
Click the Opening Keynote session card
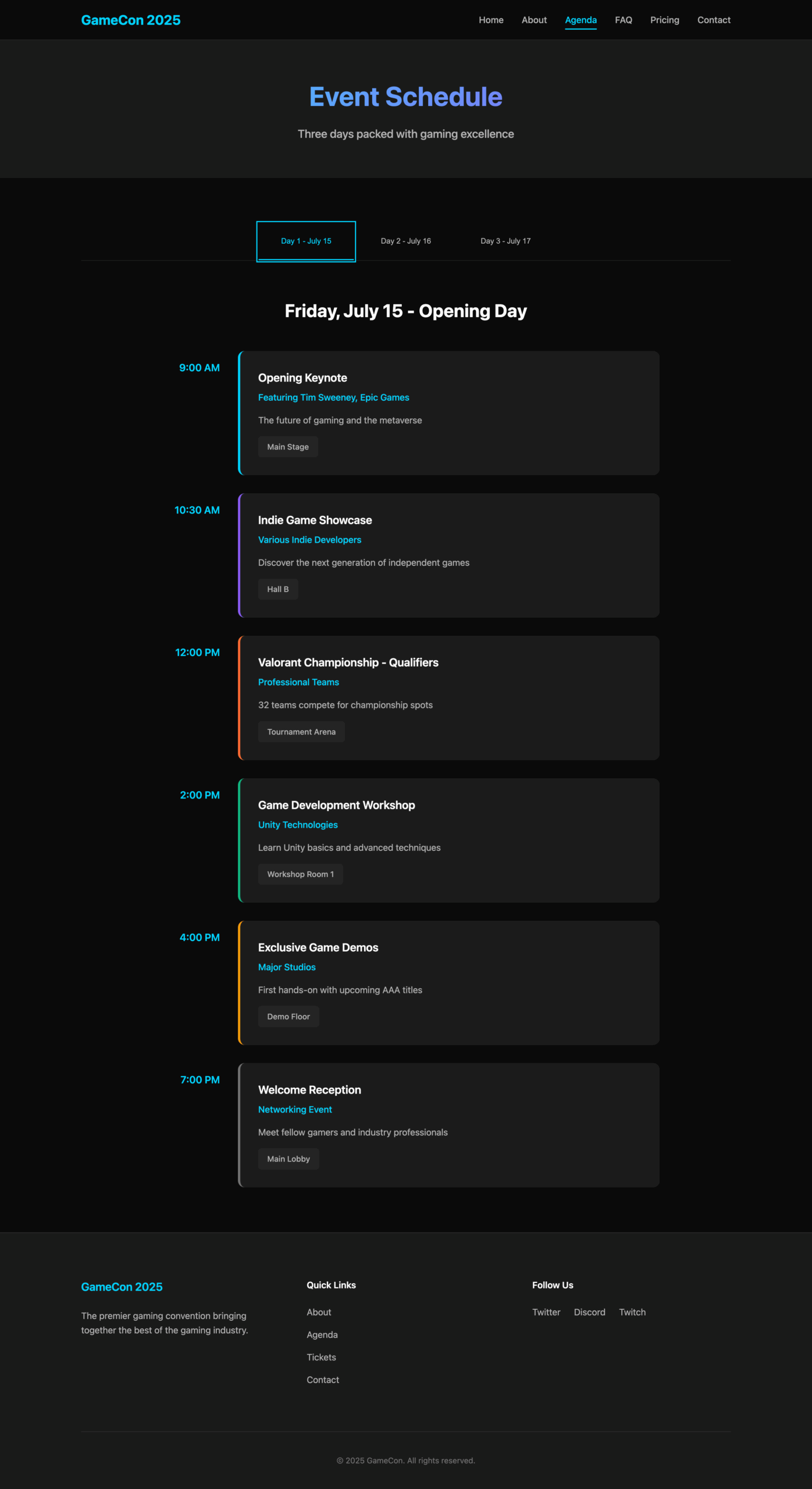(448, 412)
